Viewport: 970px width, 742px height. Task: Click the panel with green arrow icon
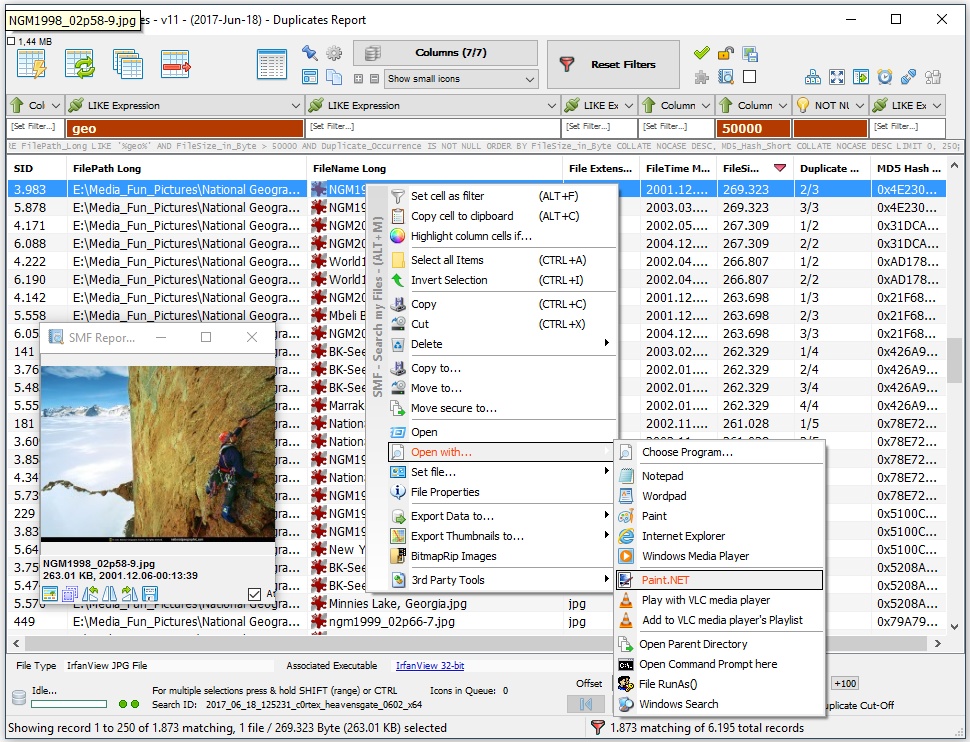click(x=861, y=77)
